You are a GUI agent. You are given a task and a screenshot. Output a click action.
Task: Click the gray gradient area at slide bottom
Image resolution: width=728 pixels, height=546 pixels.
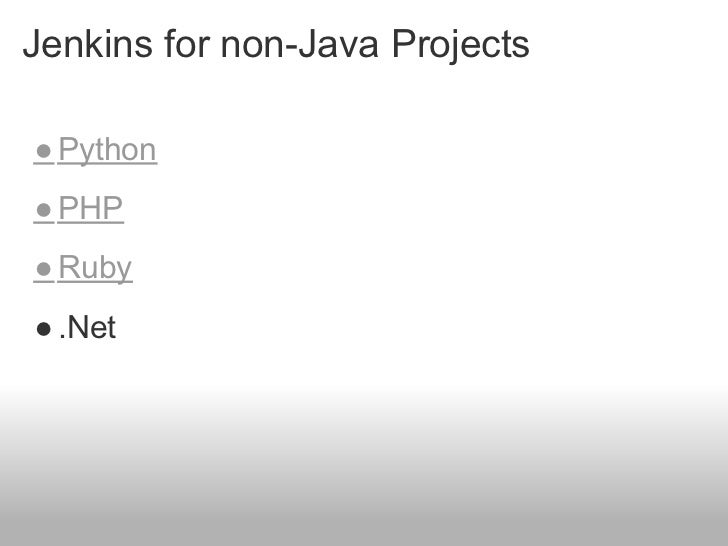coord(364,480)
